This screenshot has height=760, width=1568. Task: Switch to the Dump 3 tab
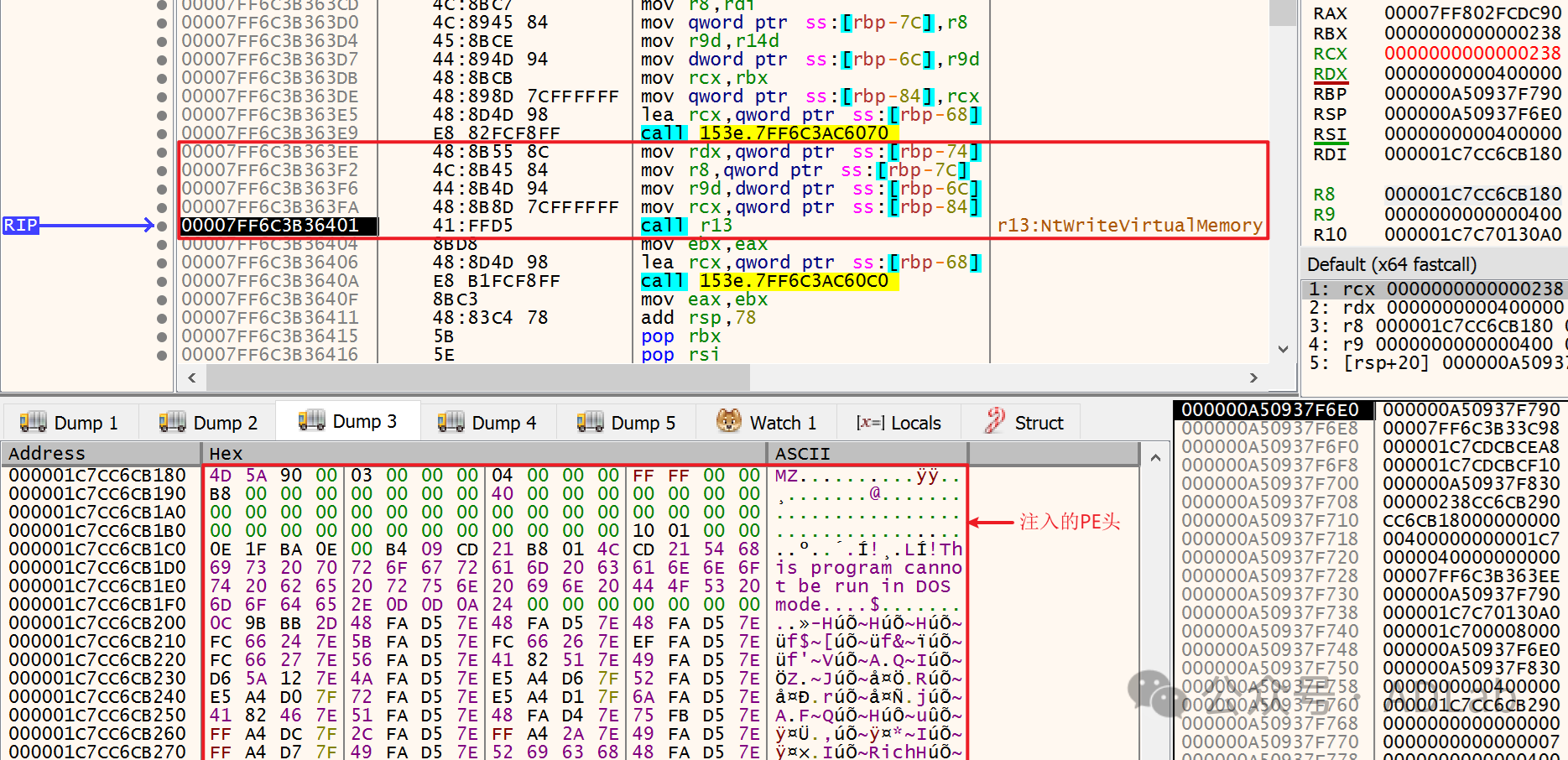[x=348, y=421]
